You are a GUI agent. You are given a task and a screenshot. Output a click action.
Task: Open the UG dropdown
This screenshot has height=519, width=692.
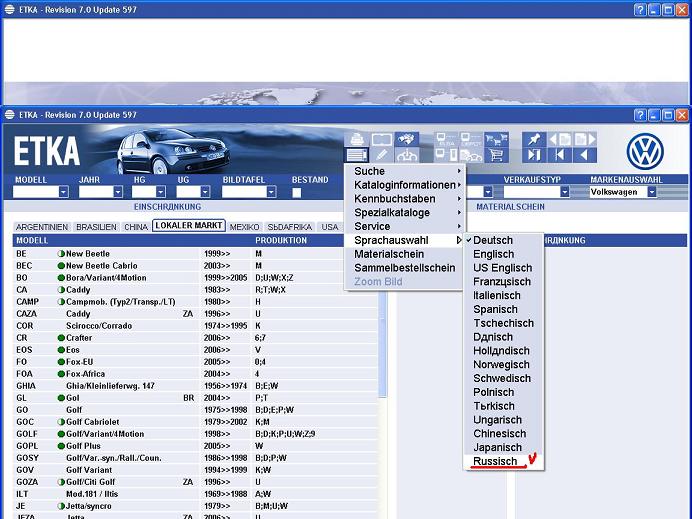point(205,192)
